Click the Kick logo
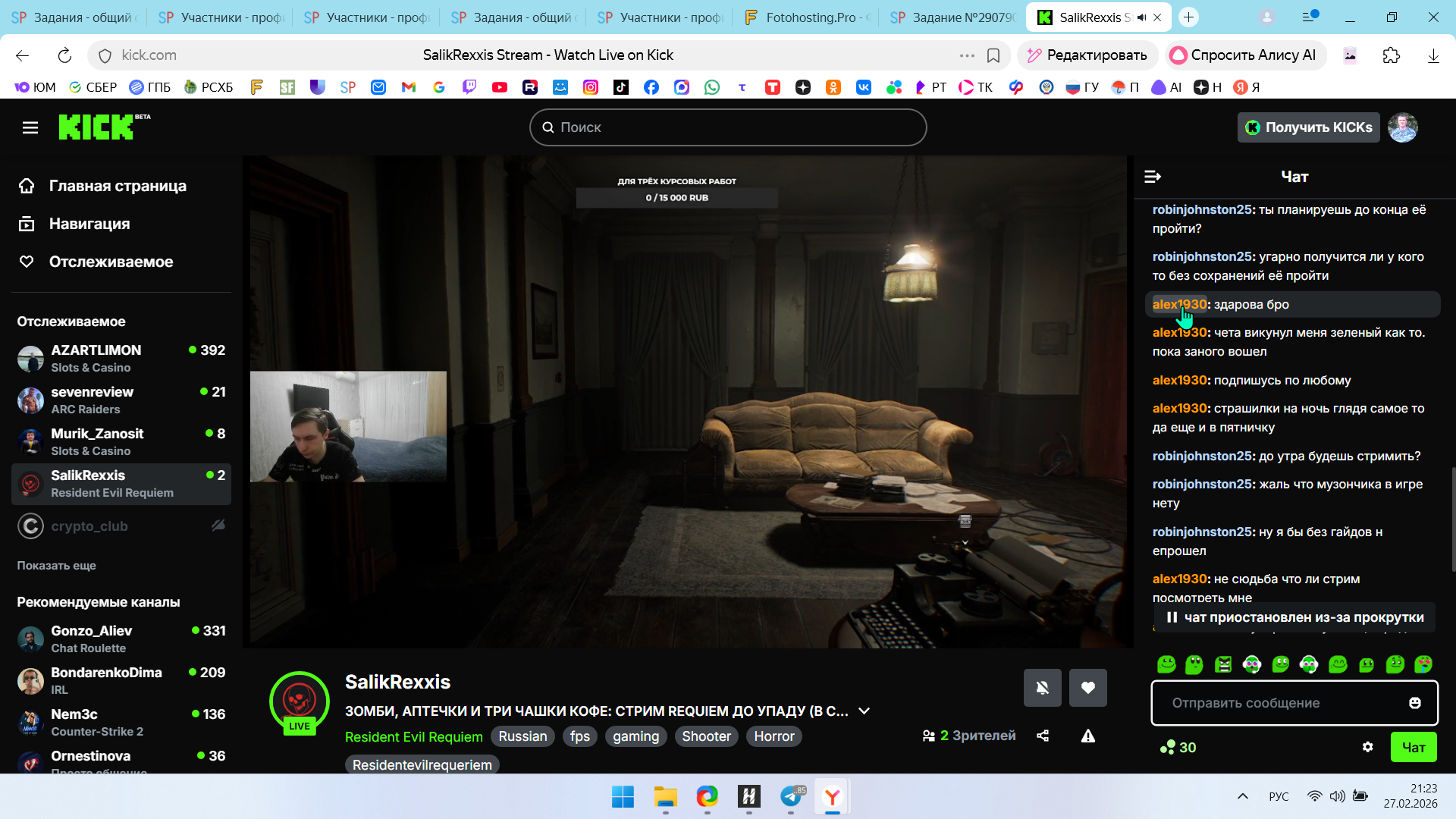 click(96, 127)
